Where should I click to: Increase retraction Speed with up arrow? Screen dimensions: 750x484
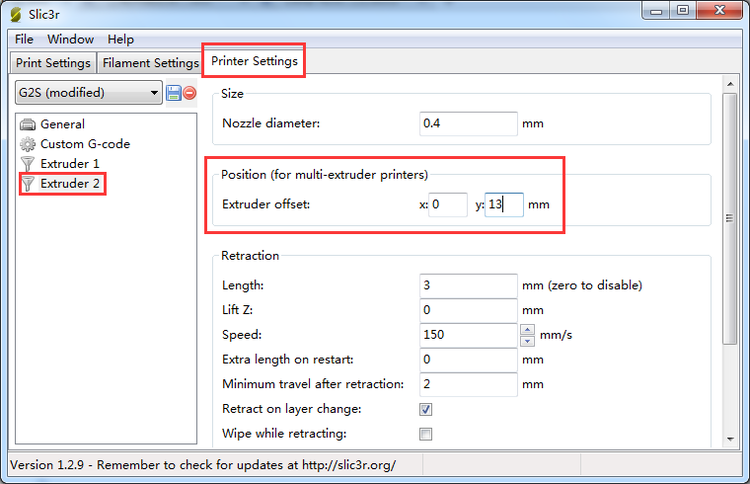pyautogui.click(x=527, y=329)
